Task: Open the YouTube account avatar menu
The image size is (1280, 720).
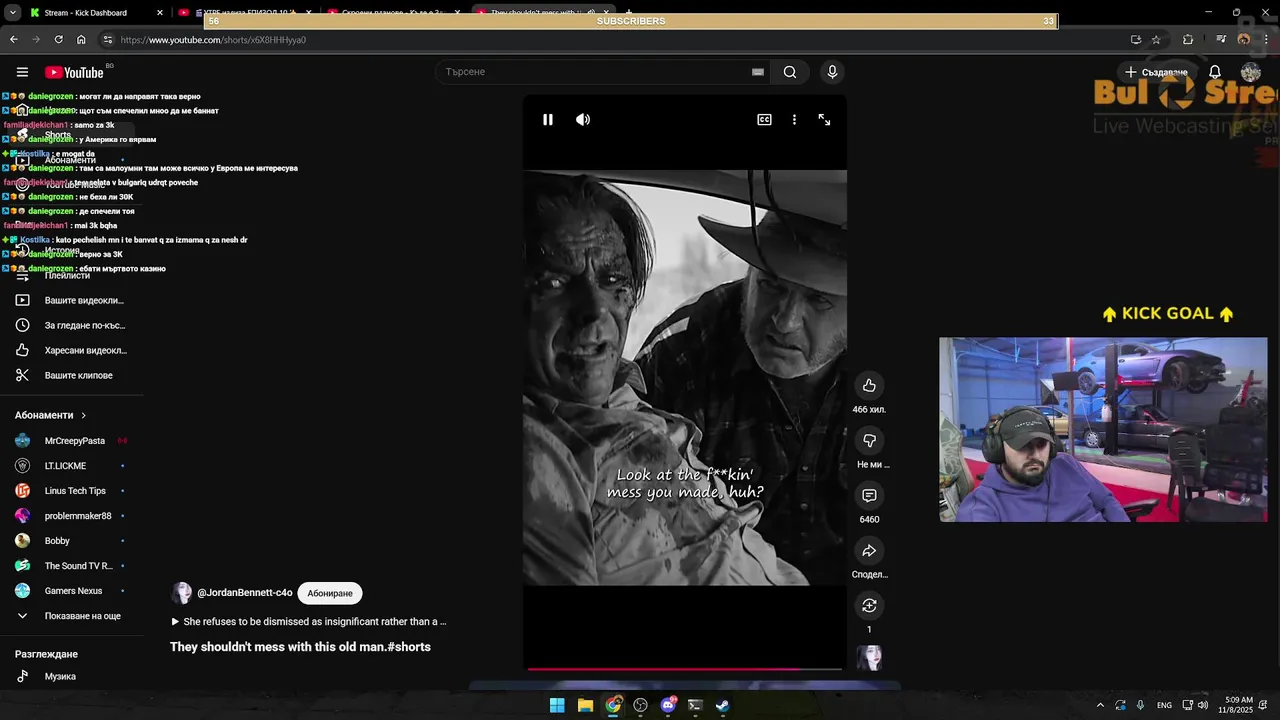Action: [x=1251, y=72]
